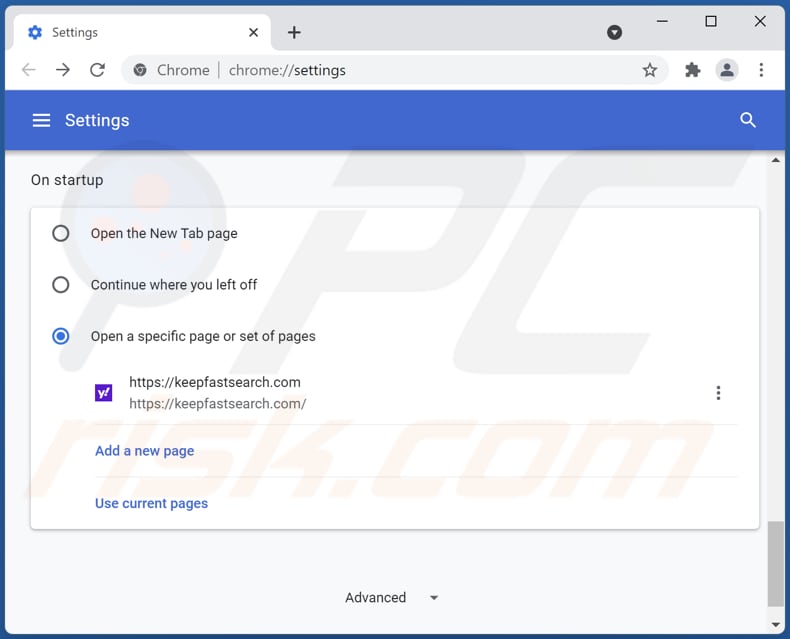The image size is (790, 639).
Task: Open more actions for keepfastsearch.com entry
Action: click(x=718, y=393)
